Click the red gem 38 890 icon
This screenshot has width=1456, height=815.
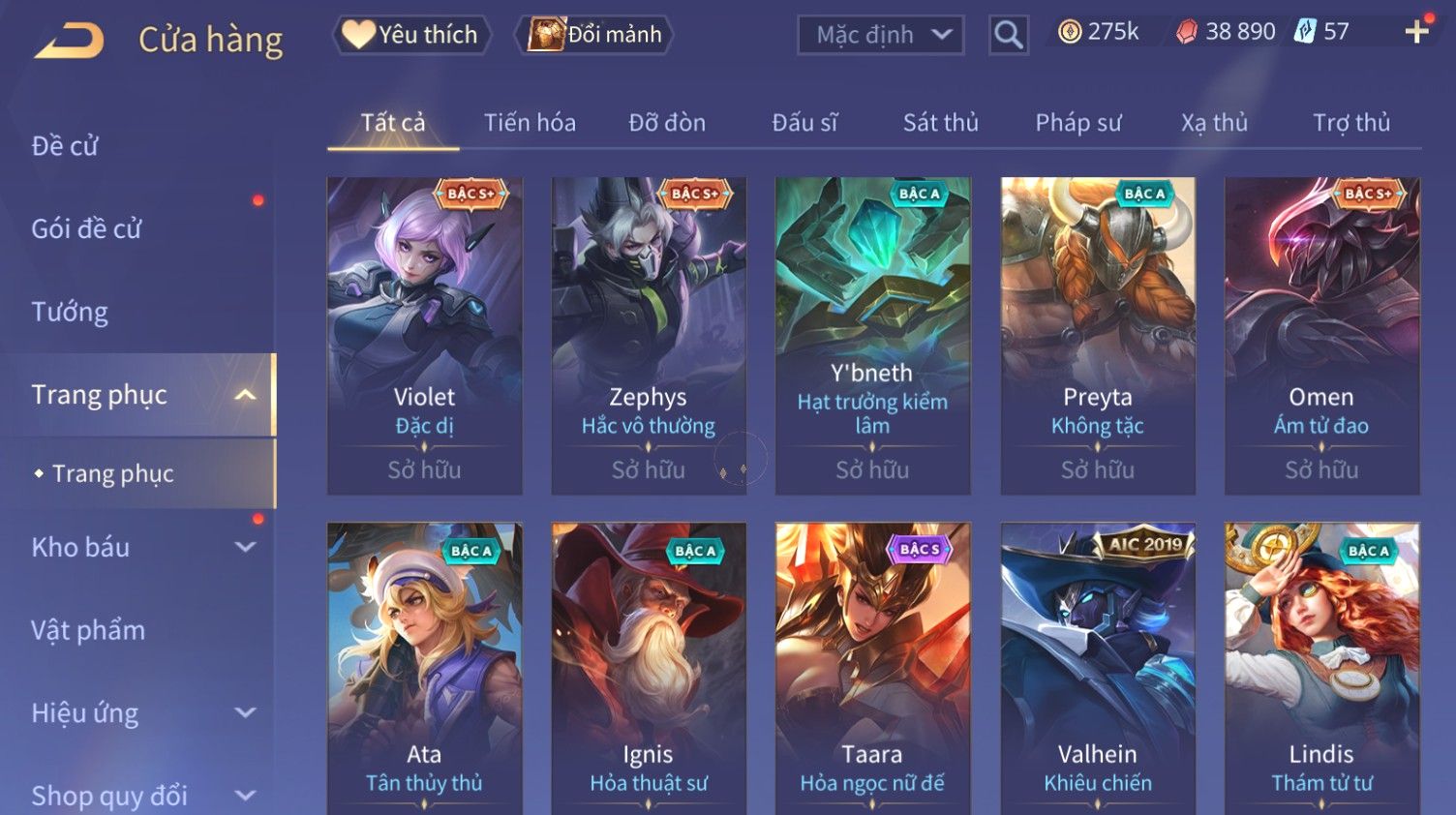coord(1186,32)
